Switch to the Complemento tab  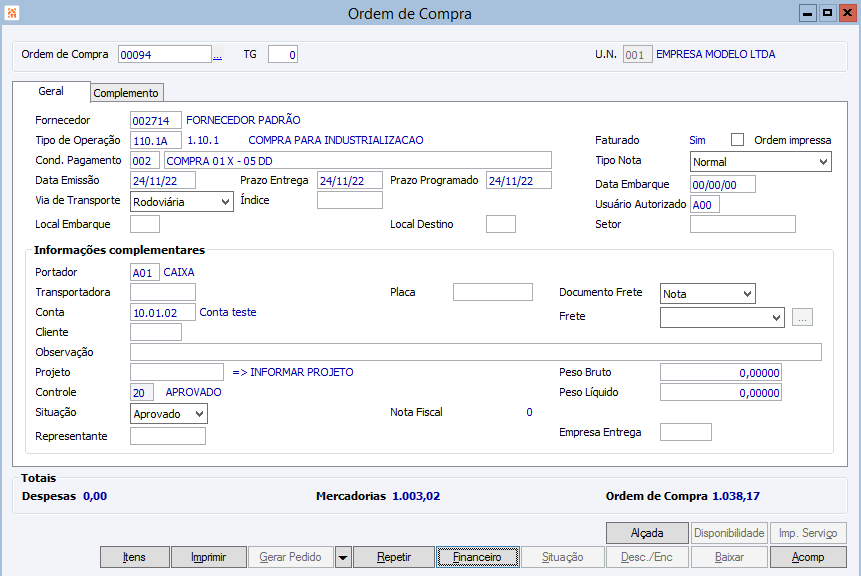(126, 93)
